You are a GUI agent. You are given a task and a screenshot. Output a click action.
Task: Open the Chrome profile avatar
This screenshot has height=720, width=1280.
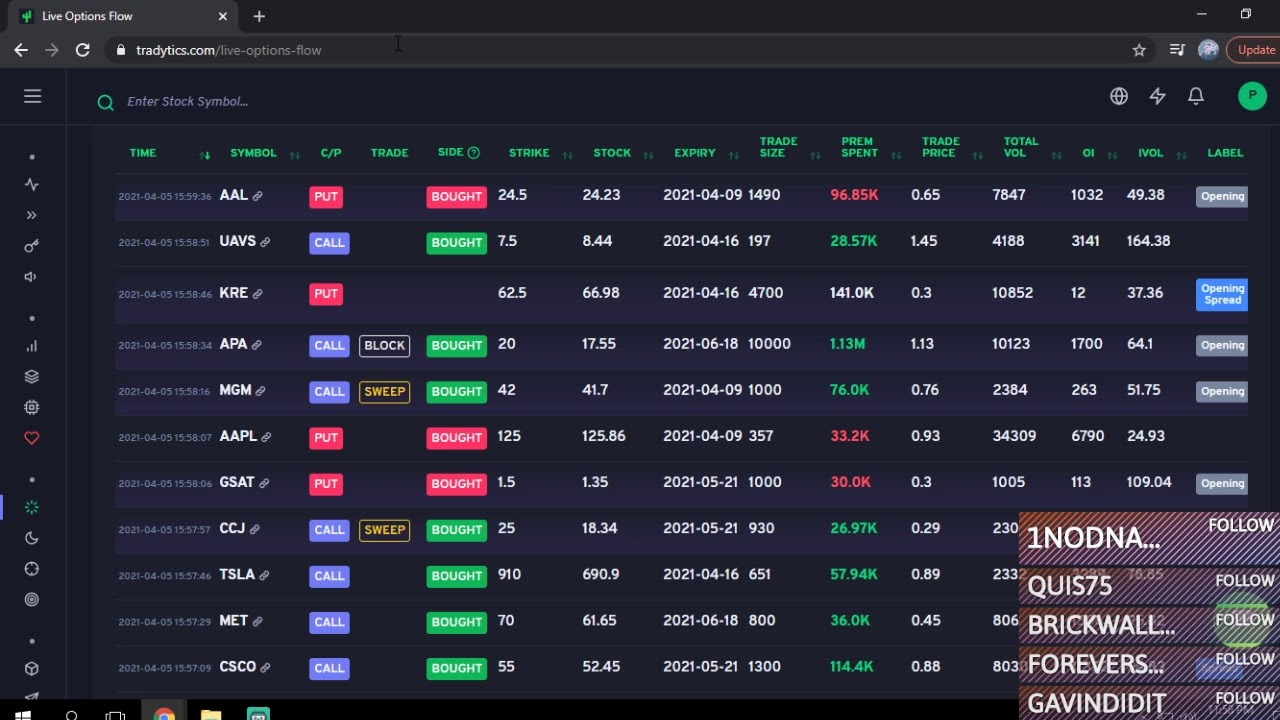[1208, 50]
